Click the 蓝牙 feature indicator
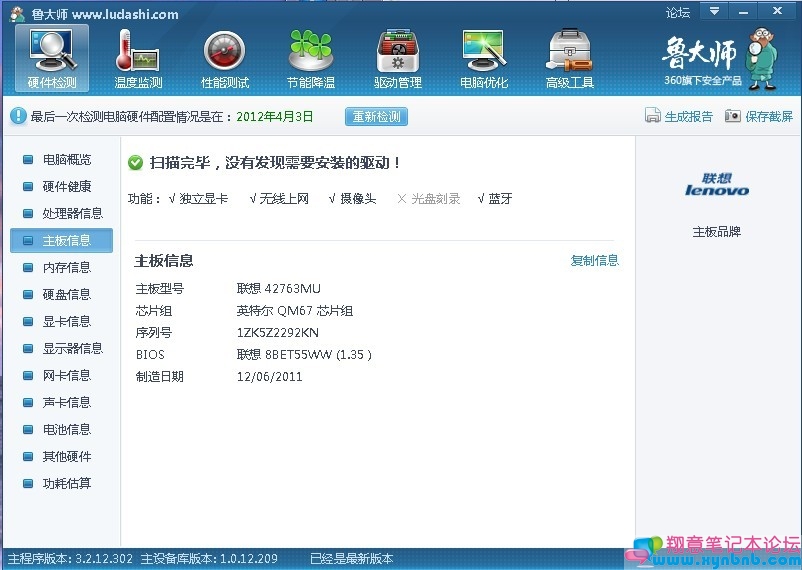This screenshot has height=570, width=802. point(495,199)
